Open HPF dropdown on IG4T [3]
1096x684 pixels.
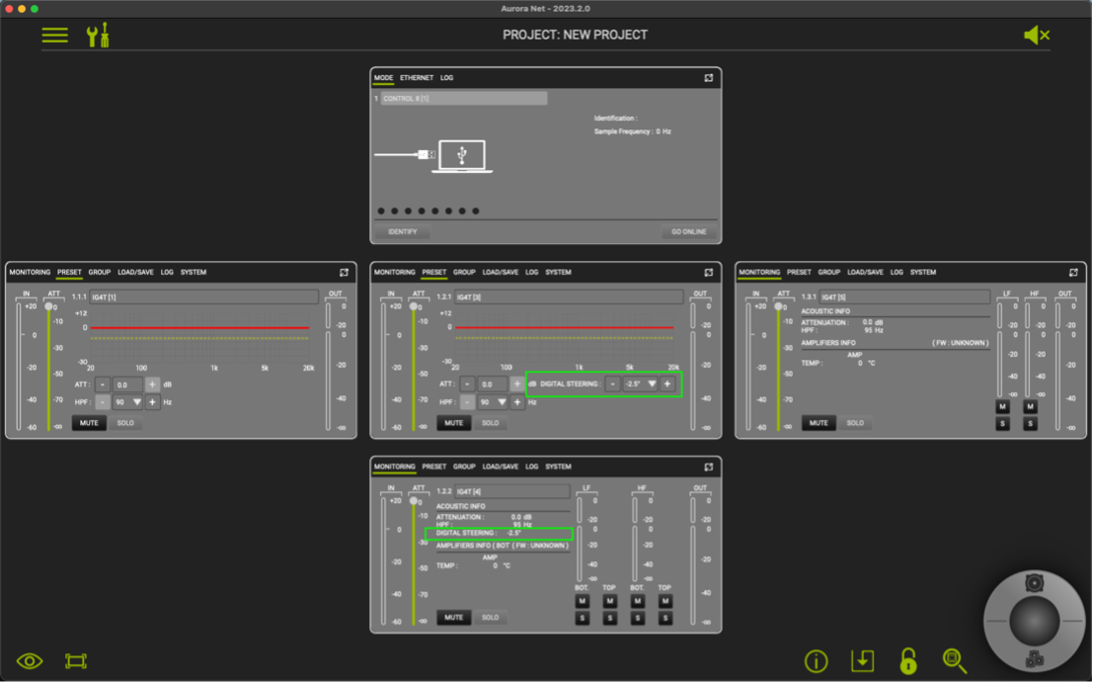coord(502,402)
